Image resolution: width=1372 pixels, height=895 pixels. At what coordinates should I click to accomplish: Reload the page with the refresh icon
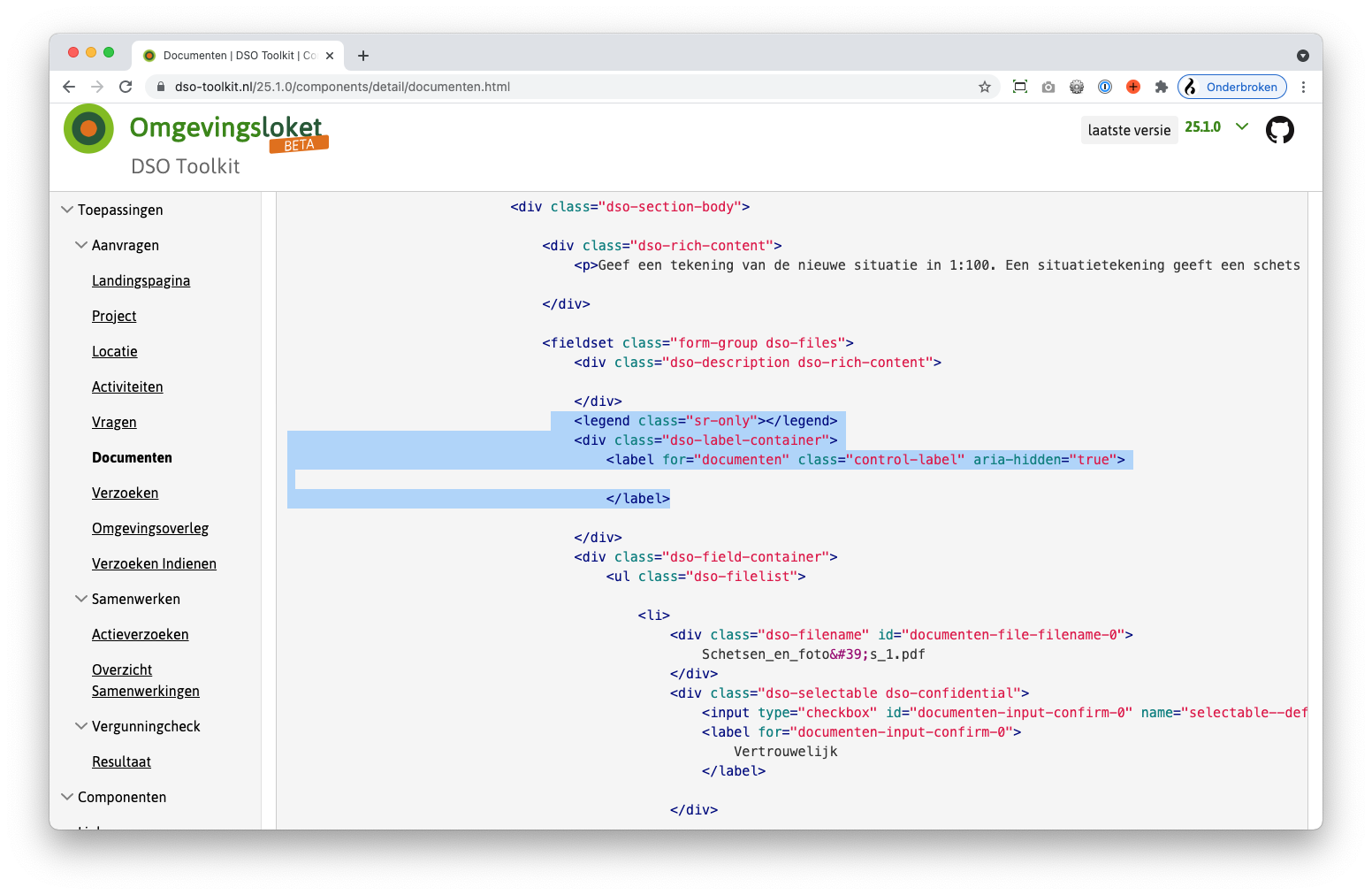coord(126,87)
